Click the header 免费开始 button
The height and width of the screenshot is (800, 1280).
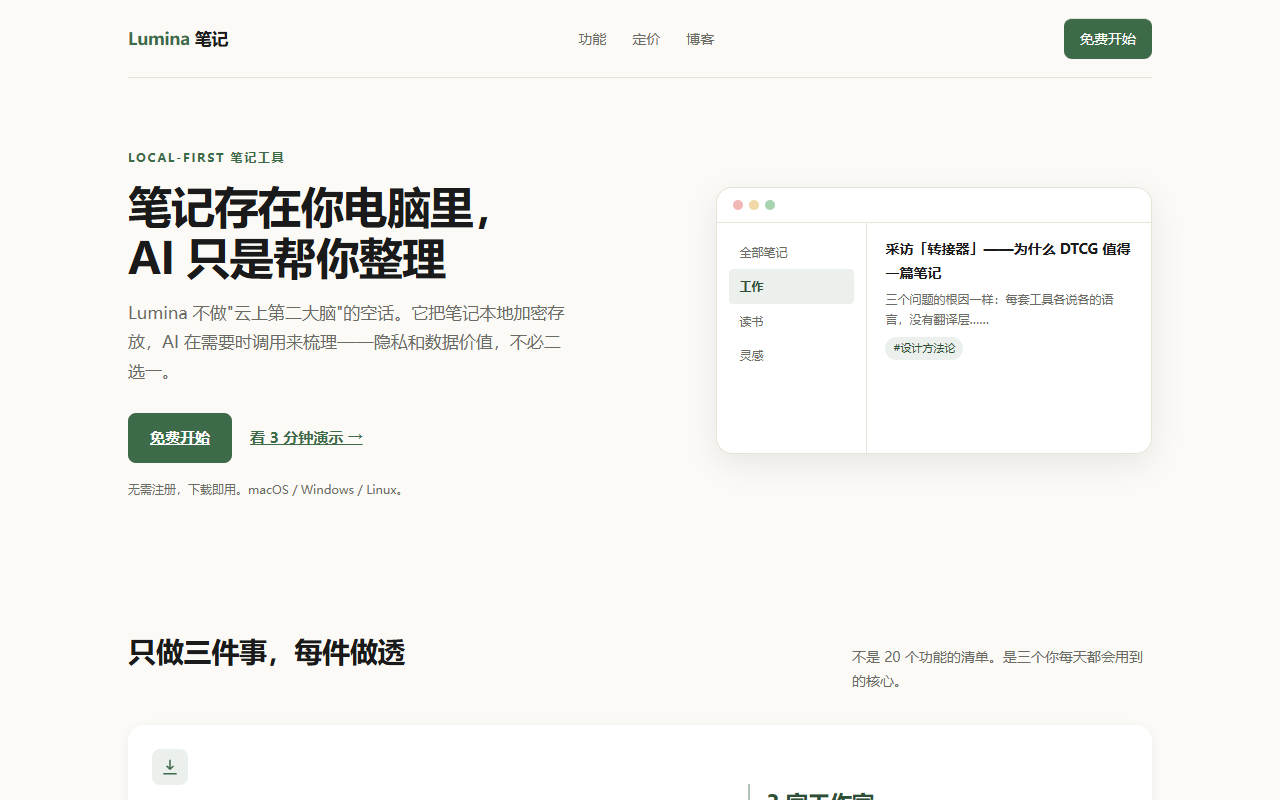tap(1108, 39)
